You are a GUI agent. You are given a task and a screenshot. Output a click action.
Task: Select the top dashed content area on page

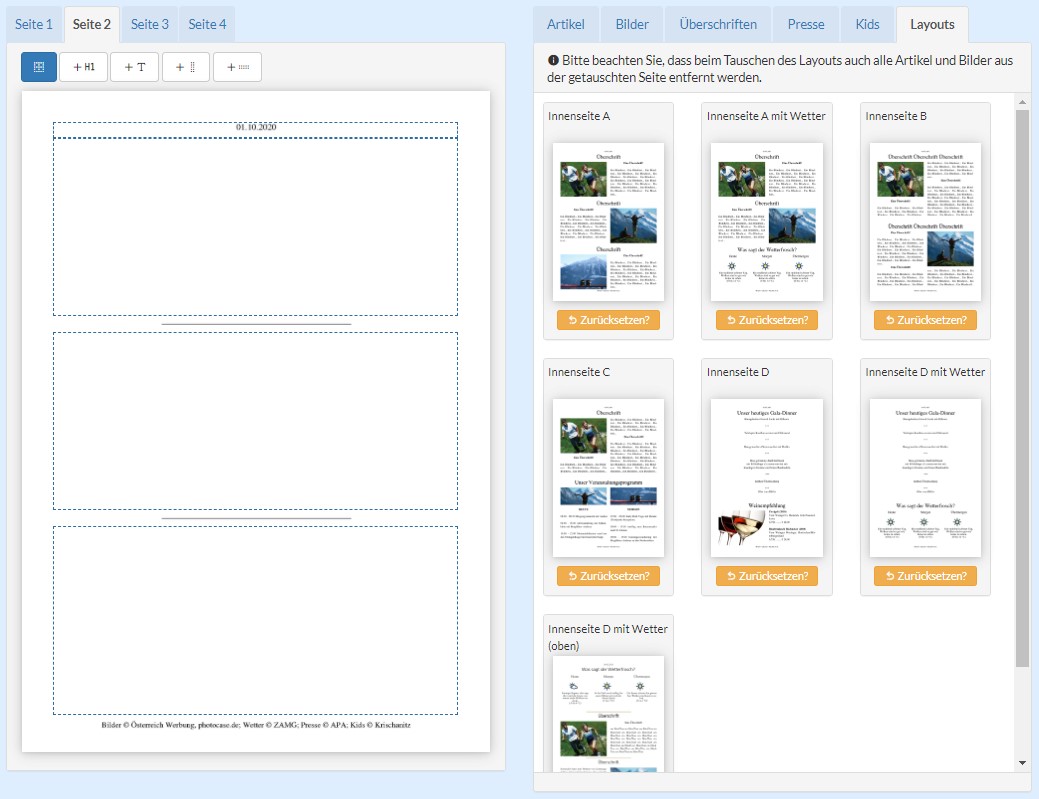click(x=255, y=226)
